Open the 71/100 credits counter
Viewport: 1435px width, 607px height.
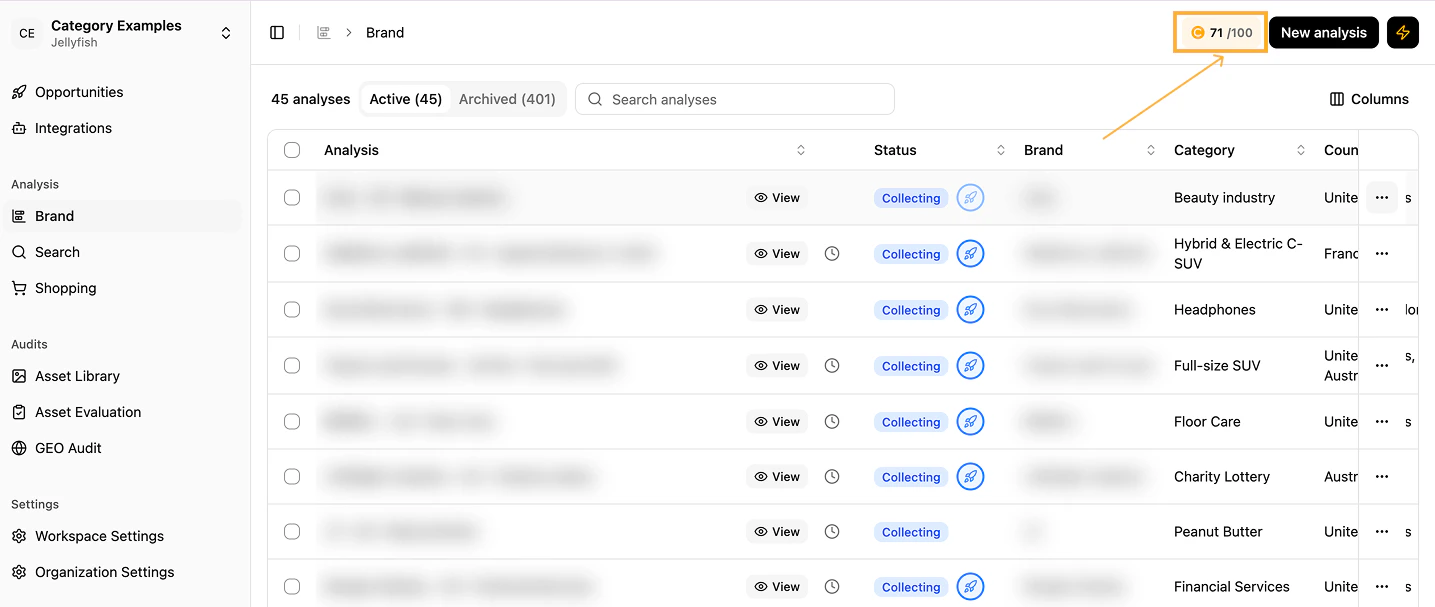pos(1222,33)
